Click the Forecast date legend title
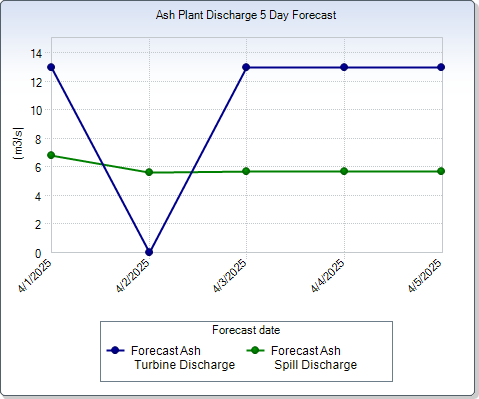479x399 pixels. pos(246,330)
